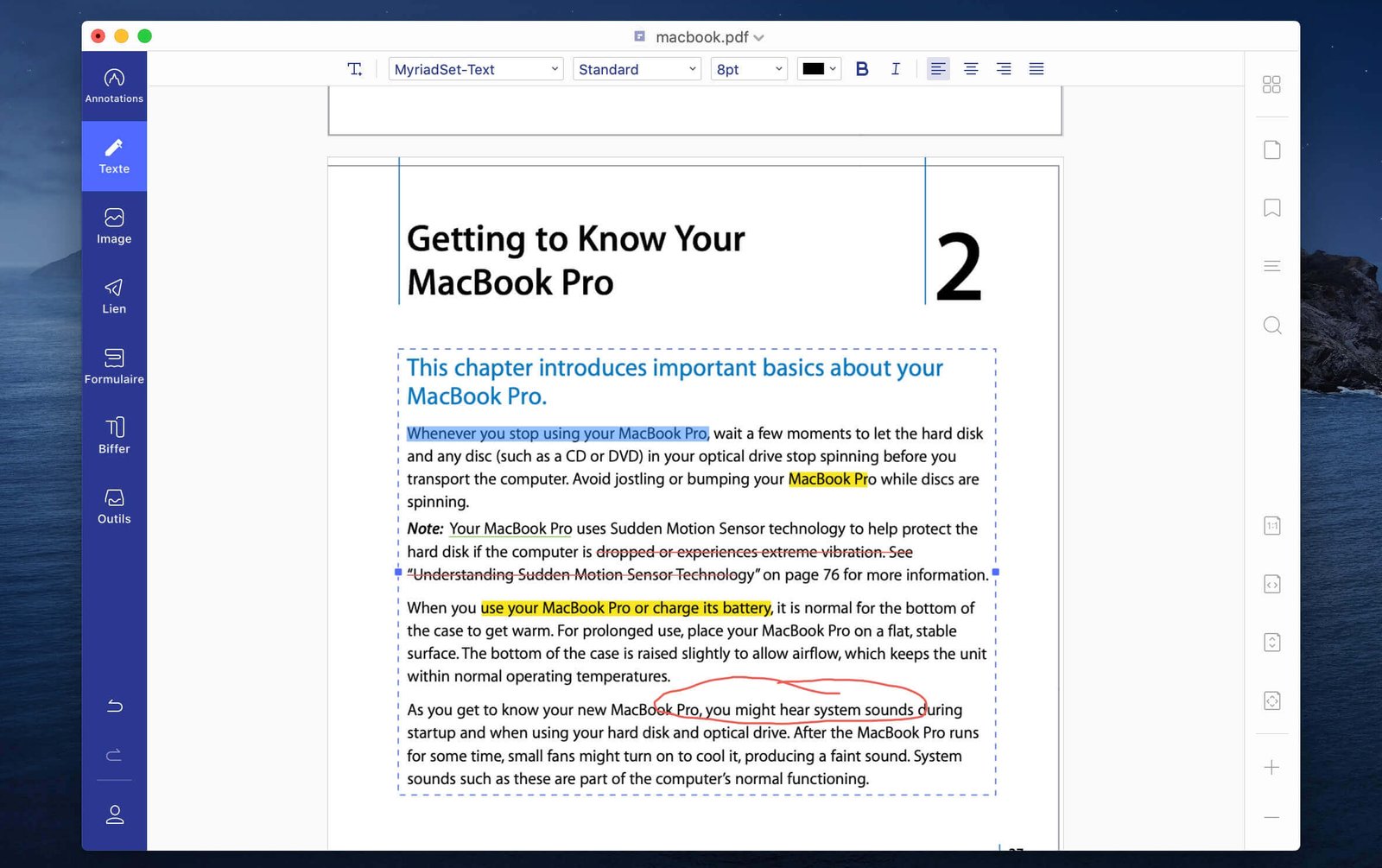Click the 'Note:' bold italic label
The width and height of the screenshot is (1382, 868).
(x=425, y=529)
